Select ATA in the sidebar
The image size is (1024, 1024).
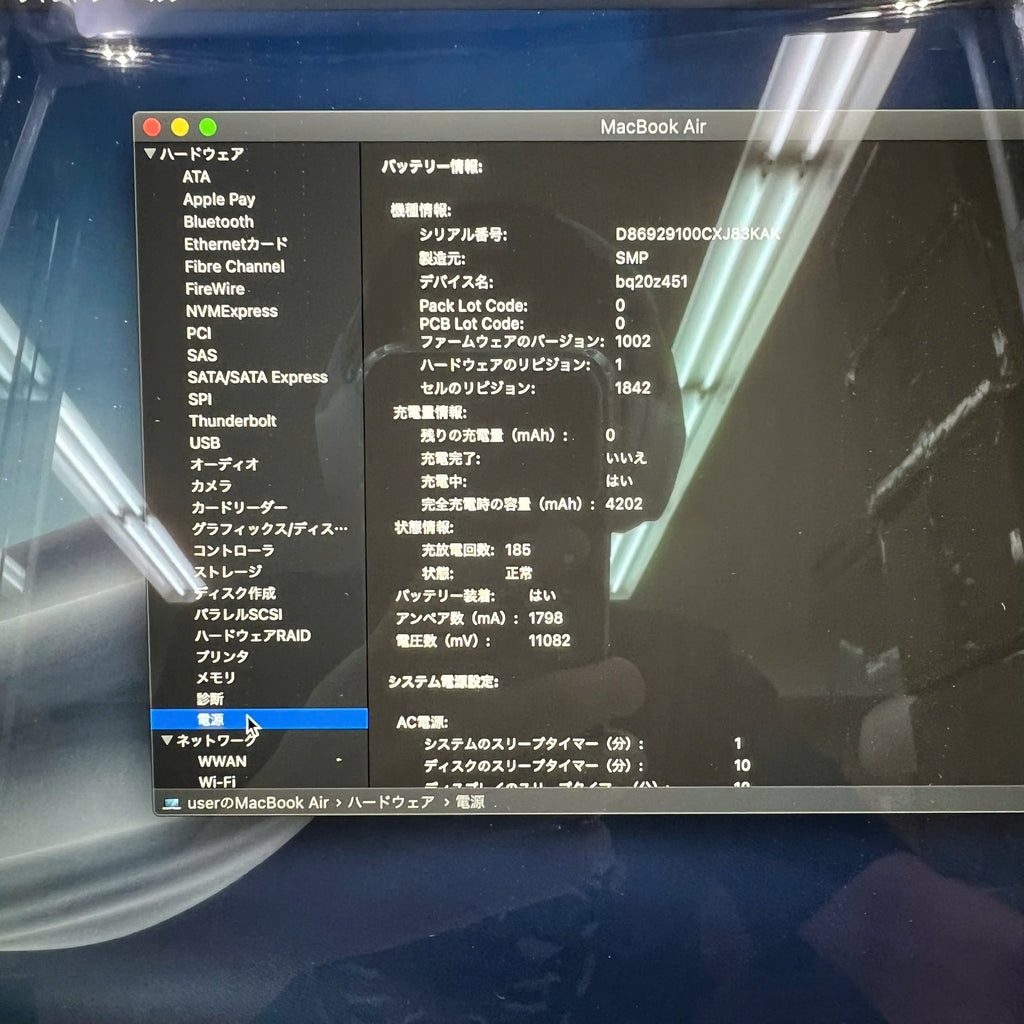click(x=196, y=177)
